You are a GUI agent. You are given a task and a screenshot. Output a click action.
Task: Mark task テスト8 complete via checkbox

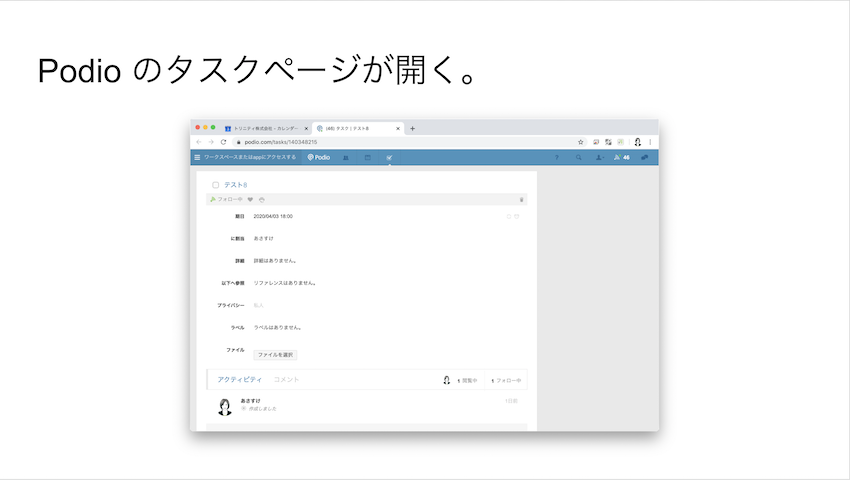(215, 185)
